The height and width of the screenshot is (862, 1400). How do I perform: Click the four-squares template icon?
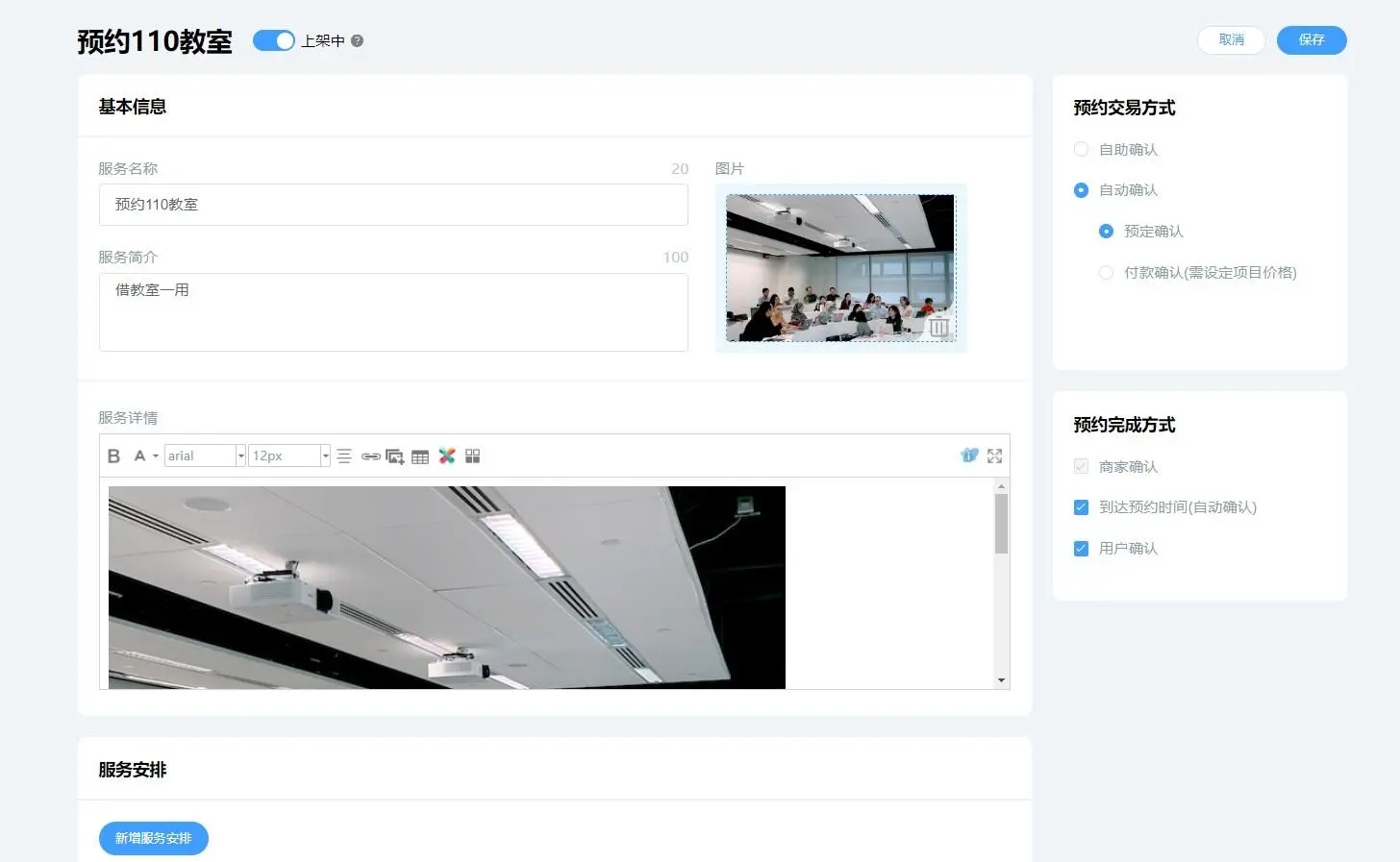472,456
